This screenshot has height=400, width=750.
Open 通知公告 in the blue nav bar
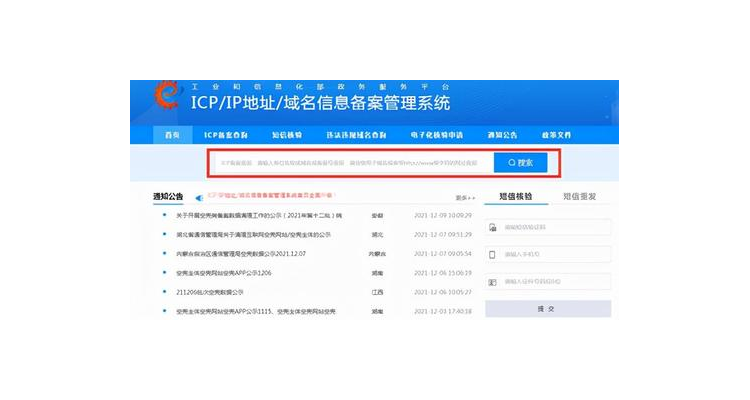tap(502, 135)
